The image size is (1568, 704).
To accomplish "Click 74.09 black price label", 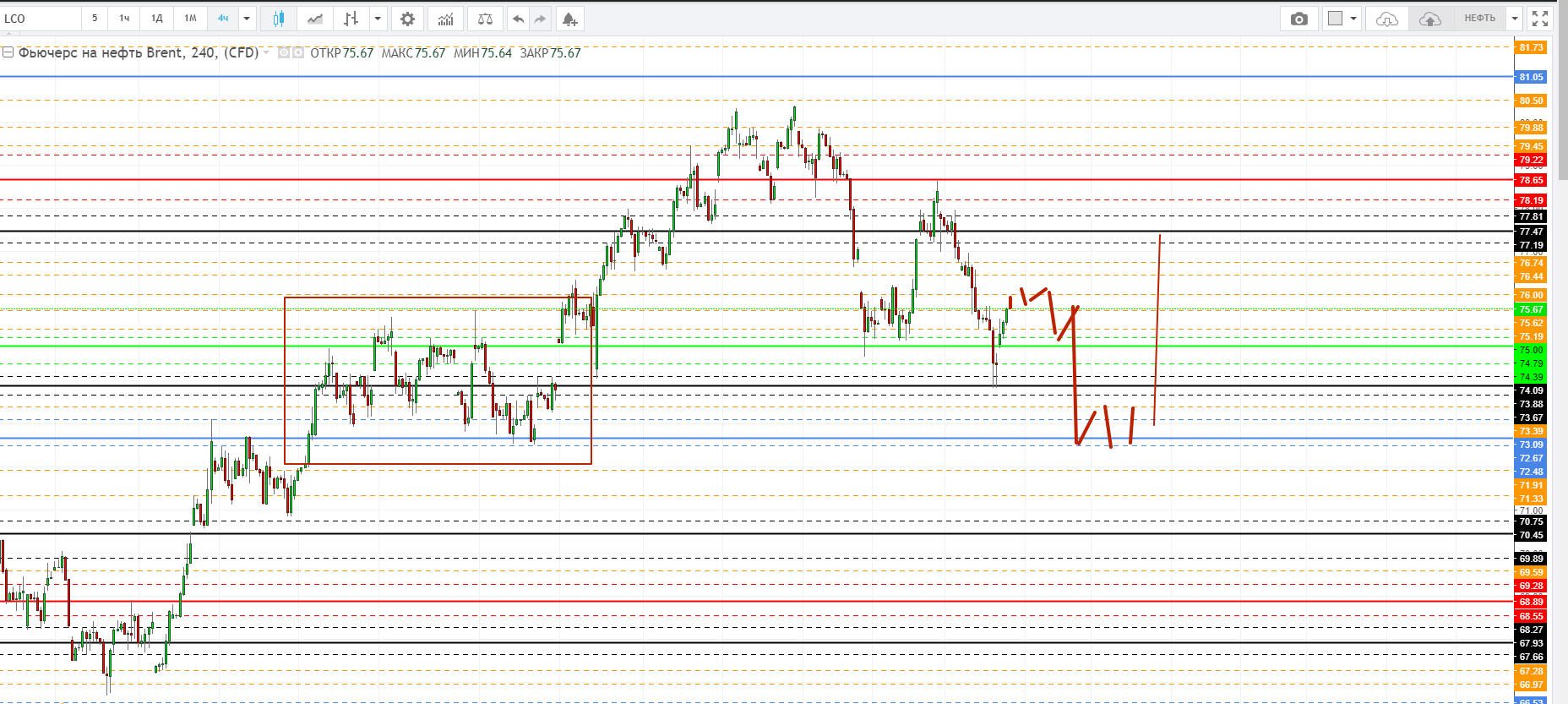I will pos(1531,390).
